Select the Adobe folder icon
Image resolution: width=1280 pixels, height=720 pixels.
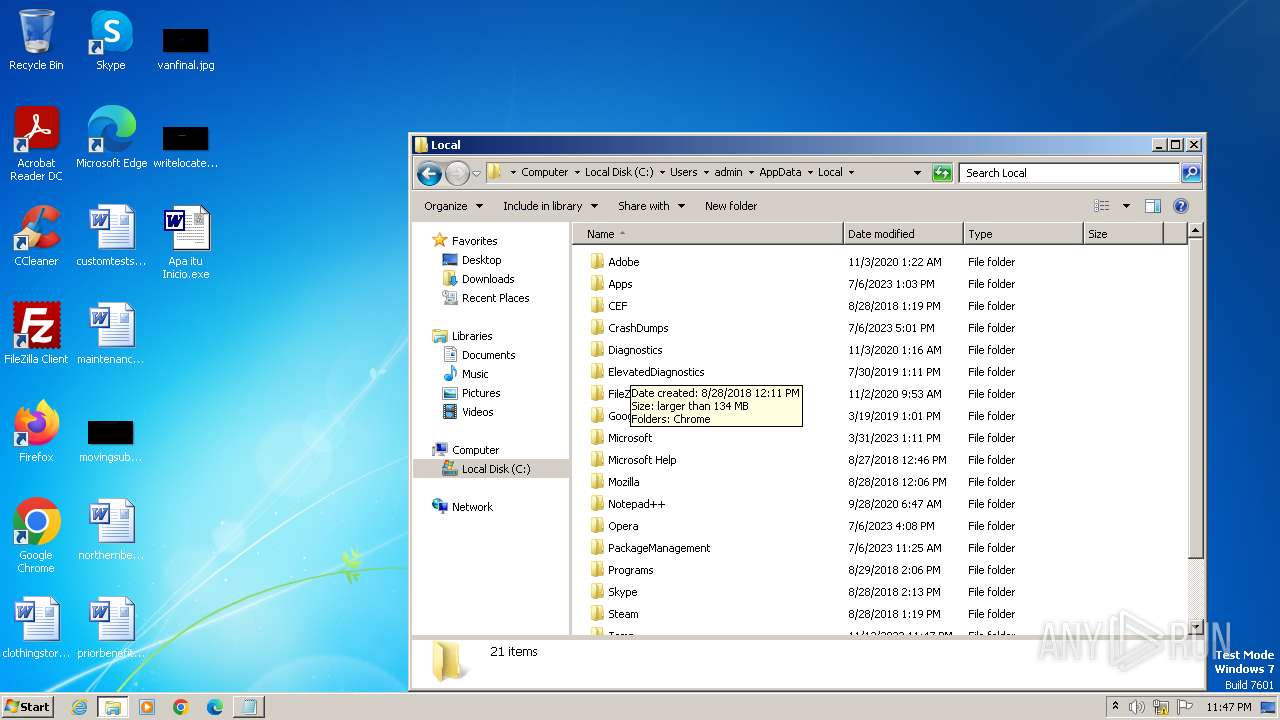point(597,262)
